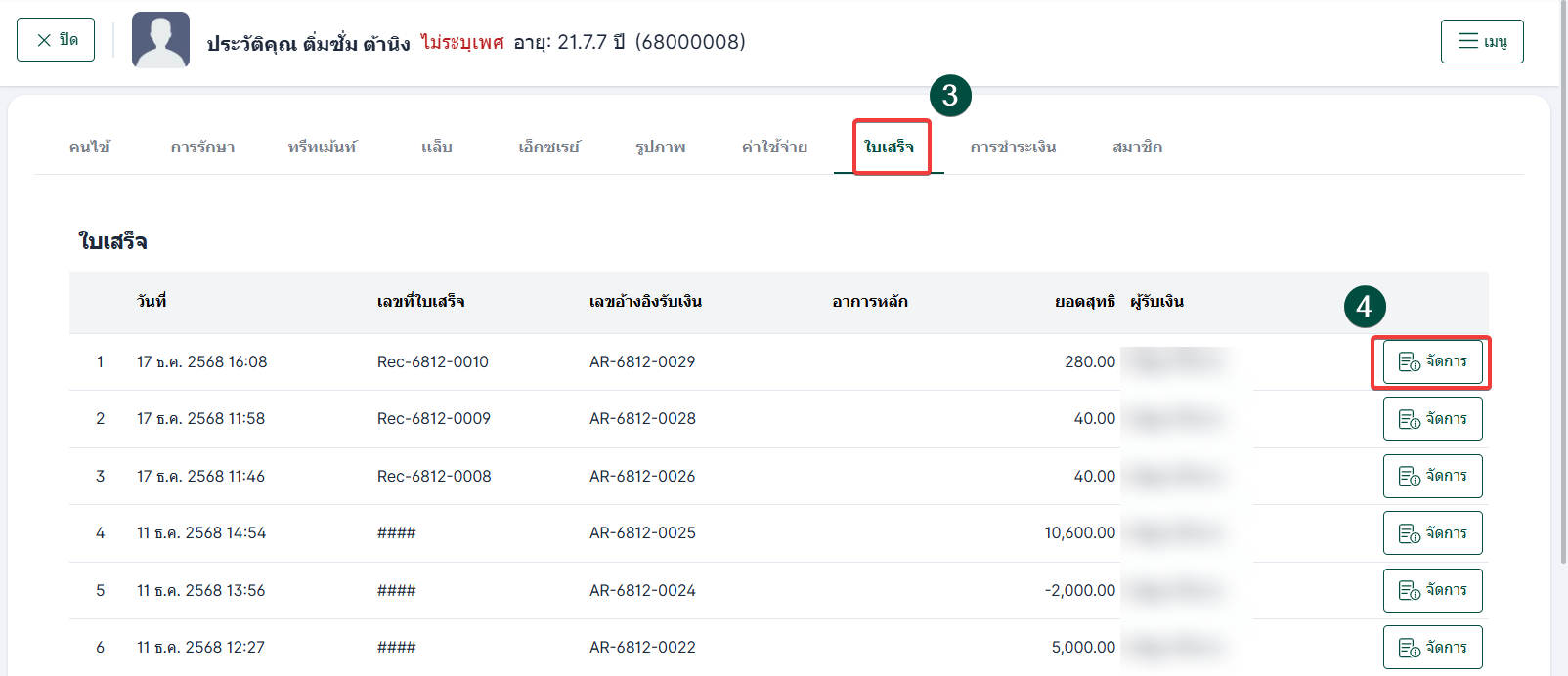
Task: Open จัดการ for reference AR-6812-0022
Action: click(x=1432, y=647)
